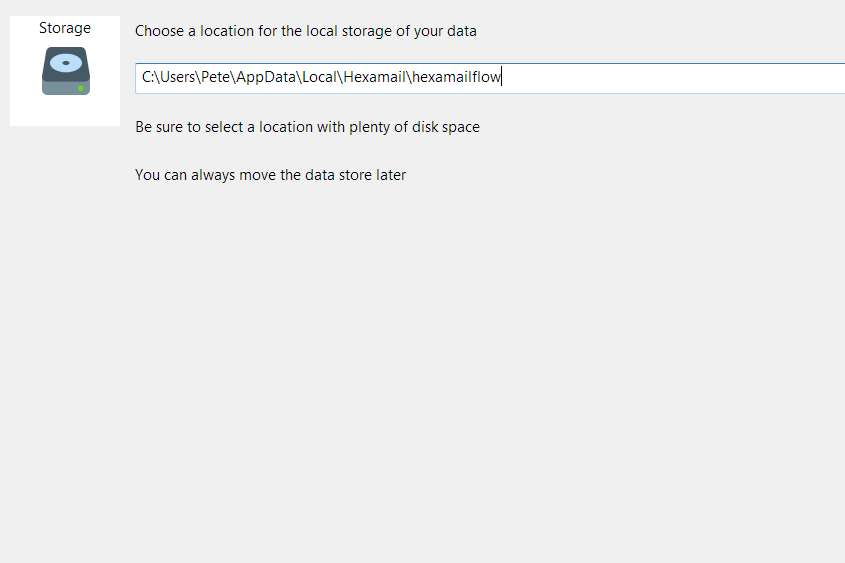Click the 'plenty of disk space' advice text
This screenshot has width=845, height=563.
pyautogui.click(x=414, y=127)
